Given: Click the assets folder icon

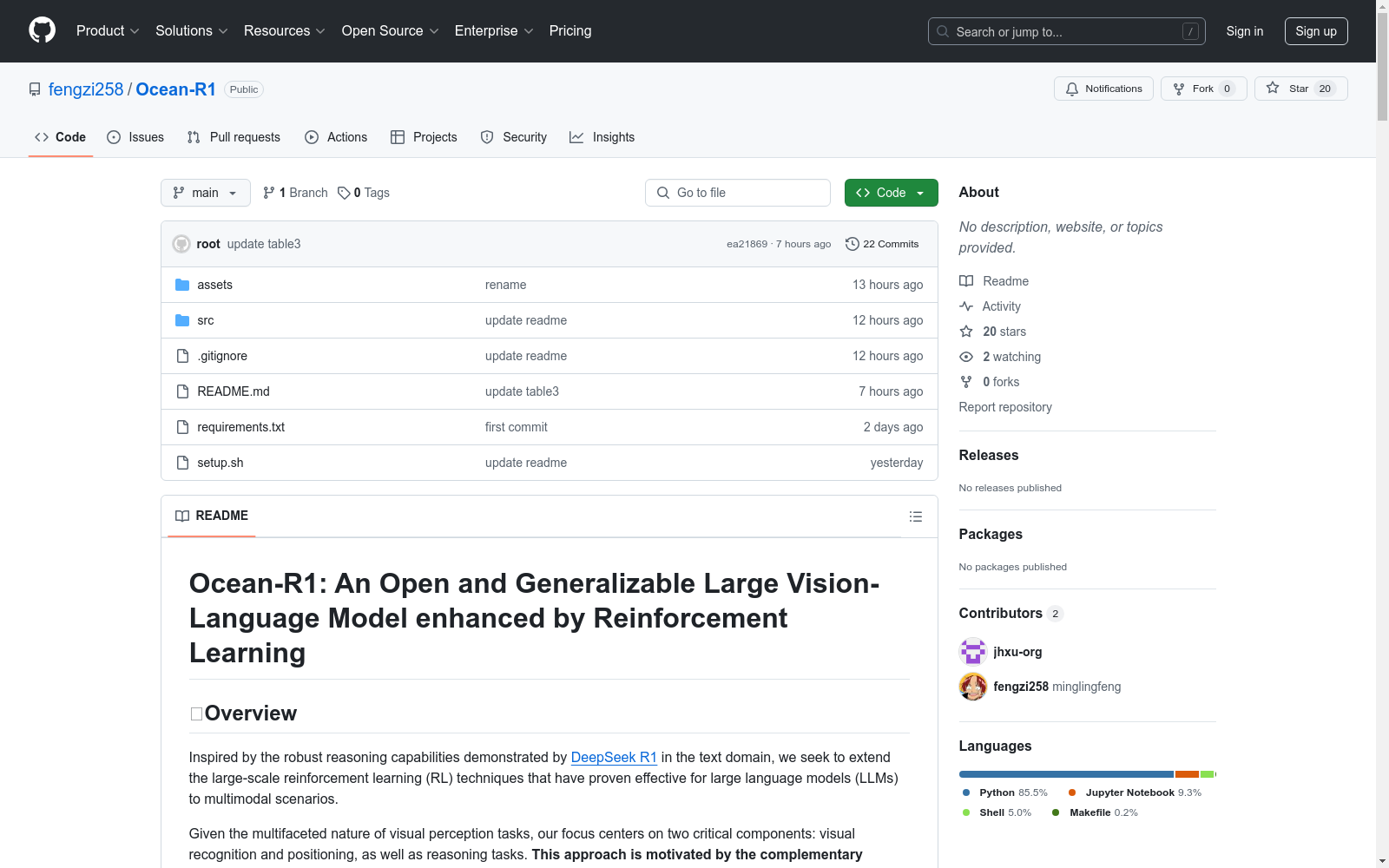Looking at the screenshot, I should (x=182, y=285).
